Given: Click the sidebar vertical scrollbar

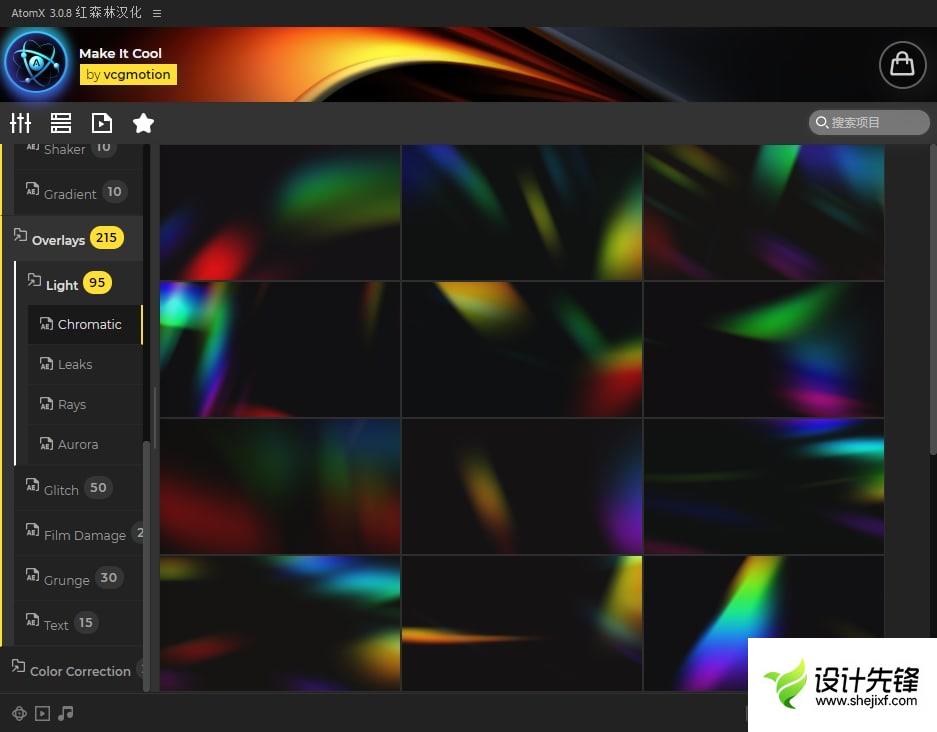Looking at the screenshot, I should (147, 560).
